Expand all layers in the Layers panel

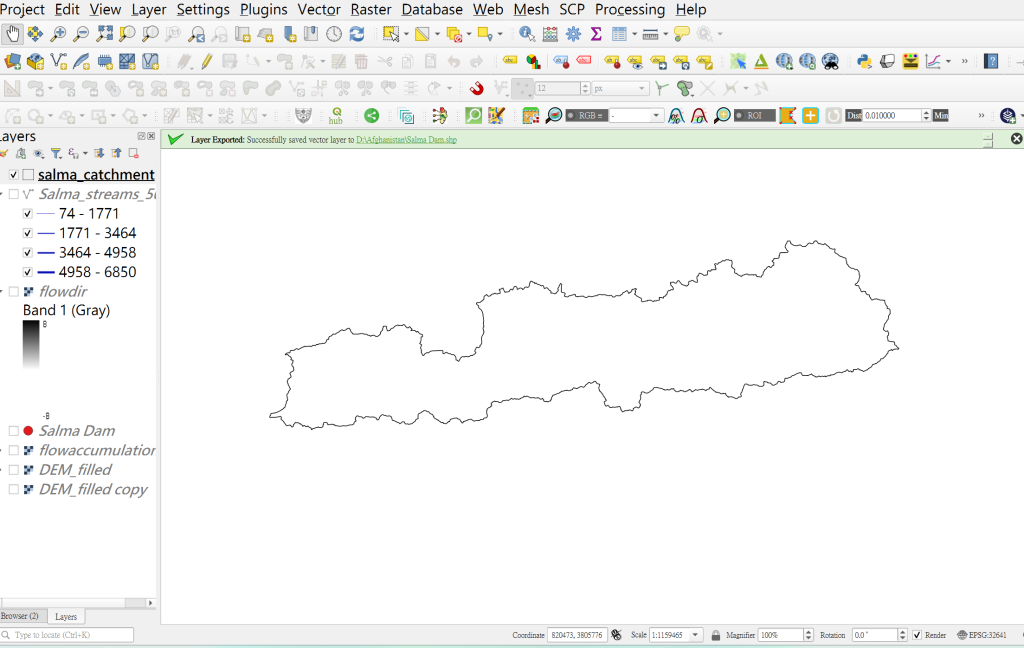tap(99, 154)
